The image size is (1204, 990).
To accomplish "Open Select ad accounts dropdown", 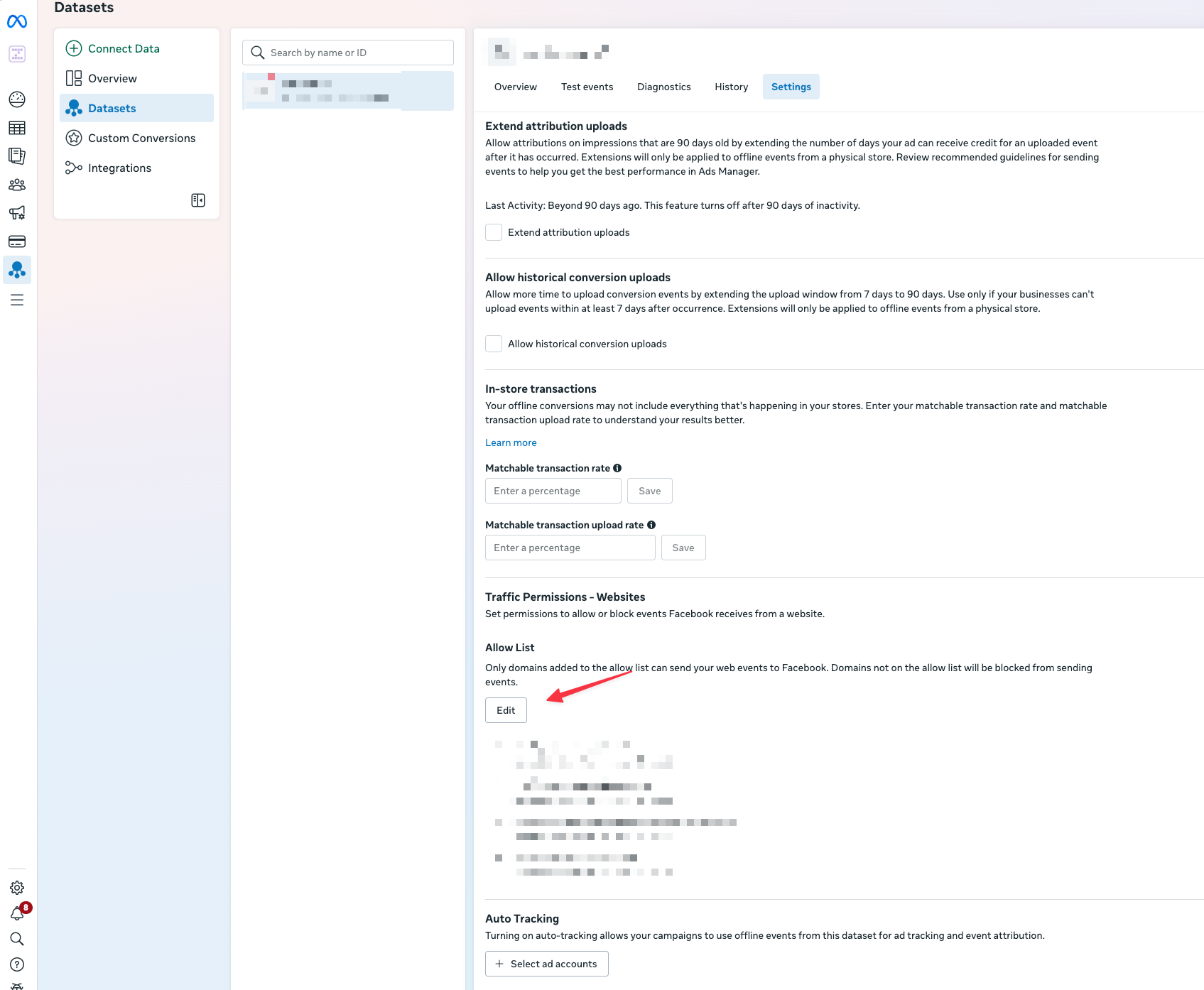I will (546, 964).
